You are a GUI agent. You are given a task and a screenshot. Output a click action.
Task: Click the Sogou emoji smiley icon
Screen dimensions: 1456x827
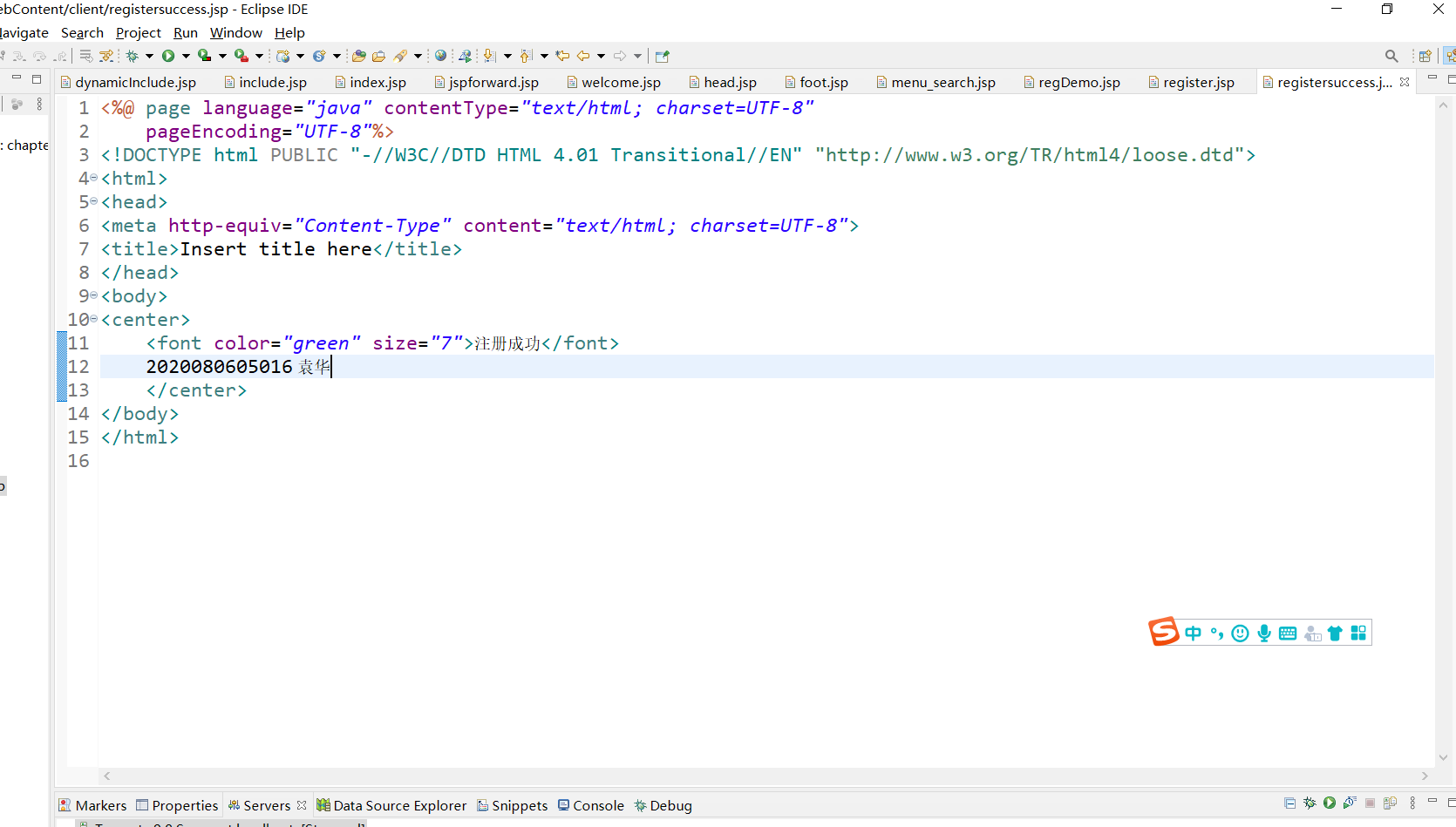[x=1240, y=634]
